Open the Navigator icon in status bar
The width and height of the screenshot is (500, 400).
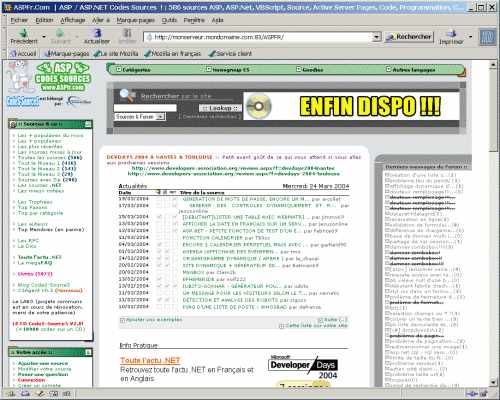click(x=11, y=394)
